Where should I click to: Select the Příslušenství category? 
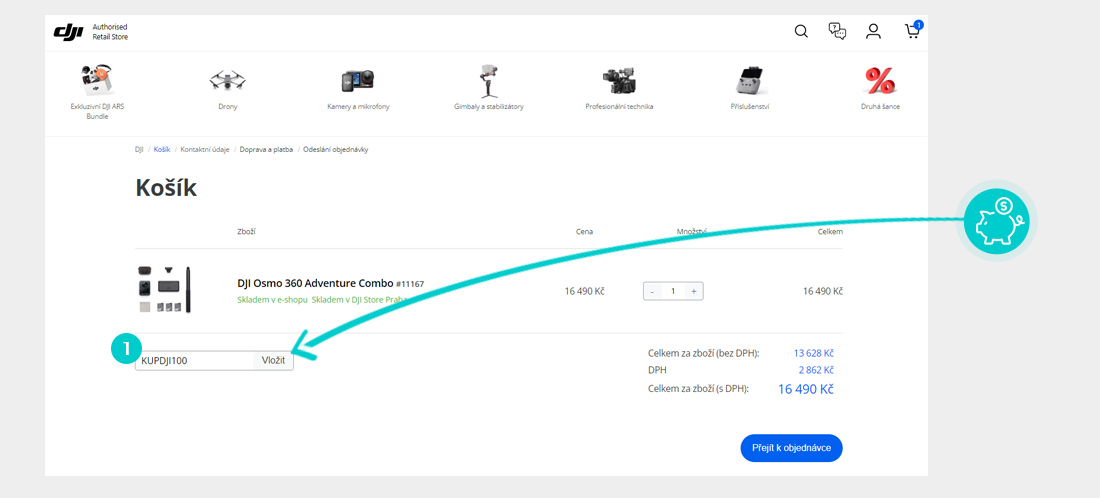(749, 82)
